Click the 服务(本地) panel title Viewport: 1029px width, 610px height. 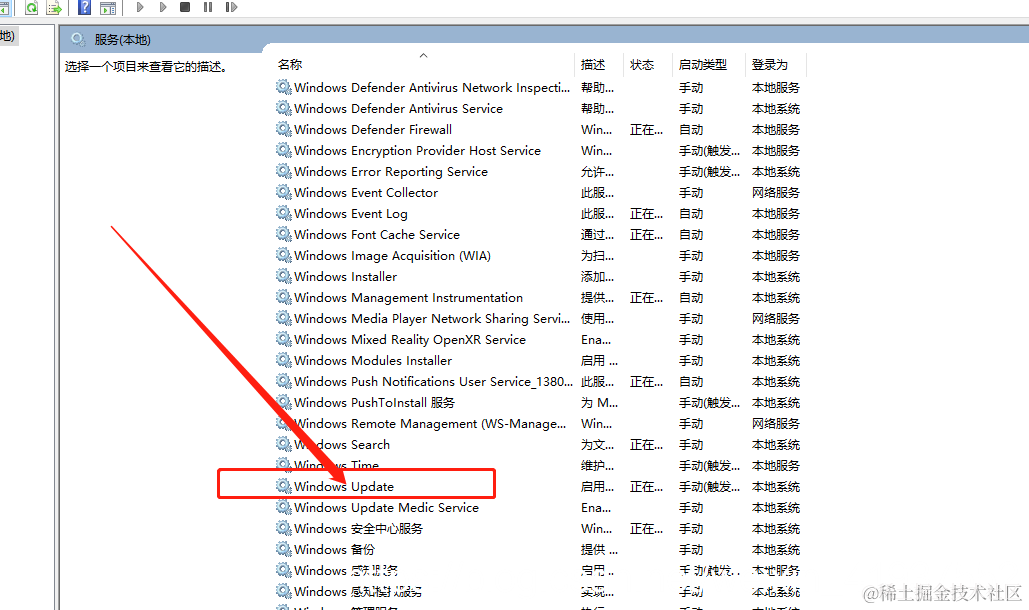coord(123,40)
